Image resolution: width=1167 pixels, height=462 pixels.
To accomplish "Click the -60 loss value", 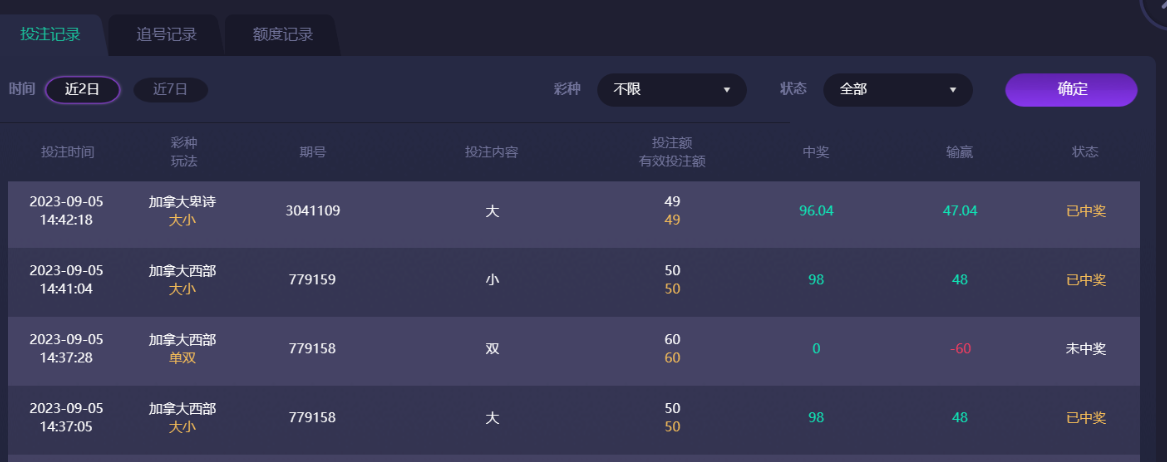I will pyautogui.click(x=960, y=349).
